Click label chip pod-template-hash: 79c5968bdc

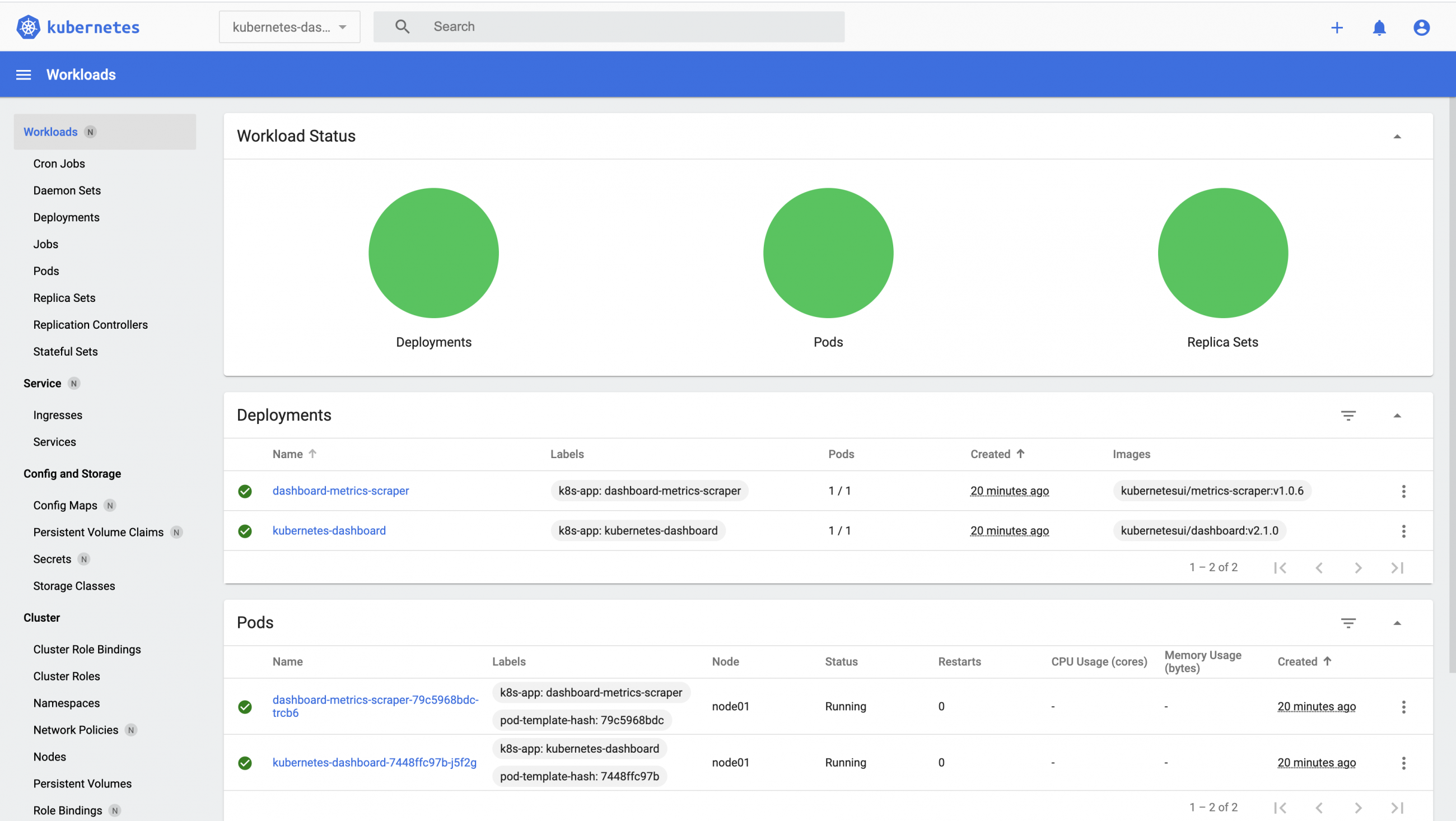click(582, 720)
